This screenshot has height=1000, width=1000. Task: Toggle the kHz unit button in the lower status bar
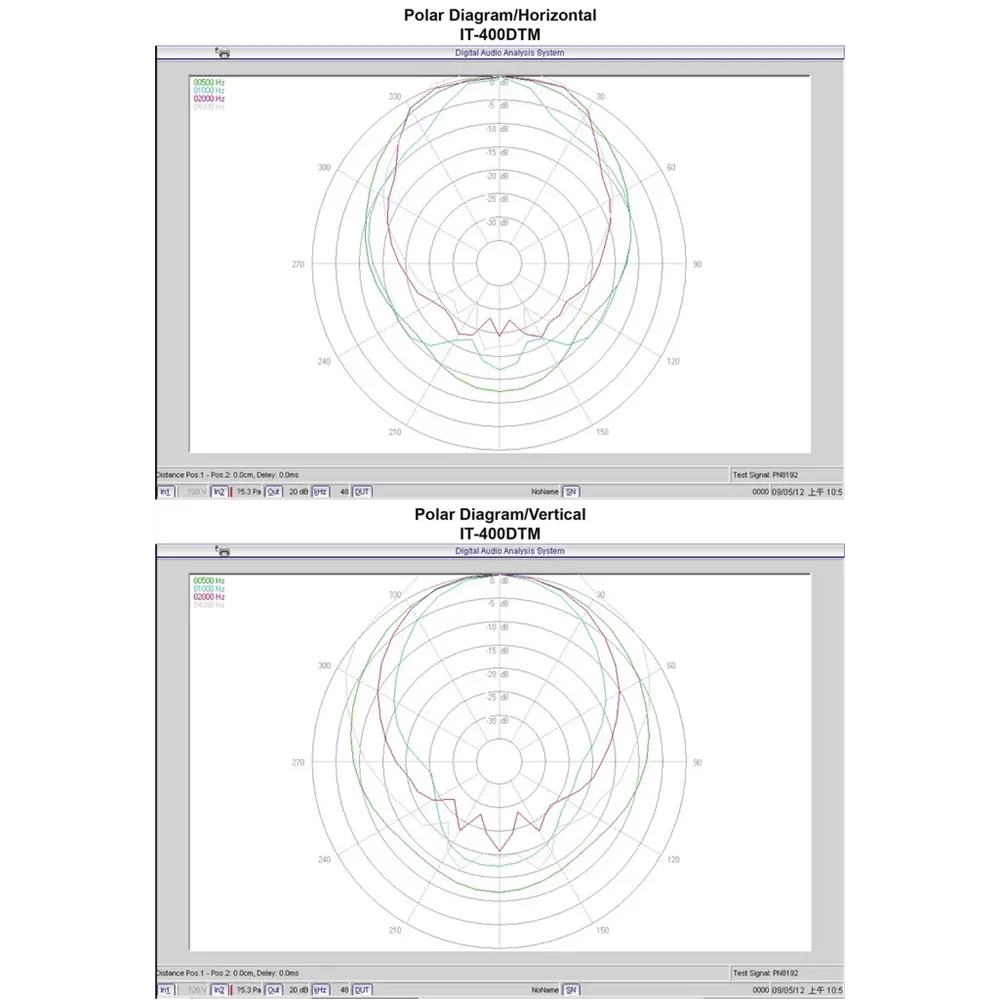[x=320, y=990]
